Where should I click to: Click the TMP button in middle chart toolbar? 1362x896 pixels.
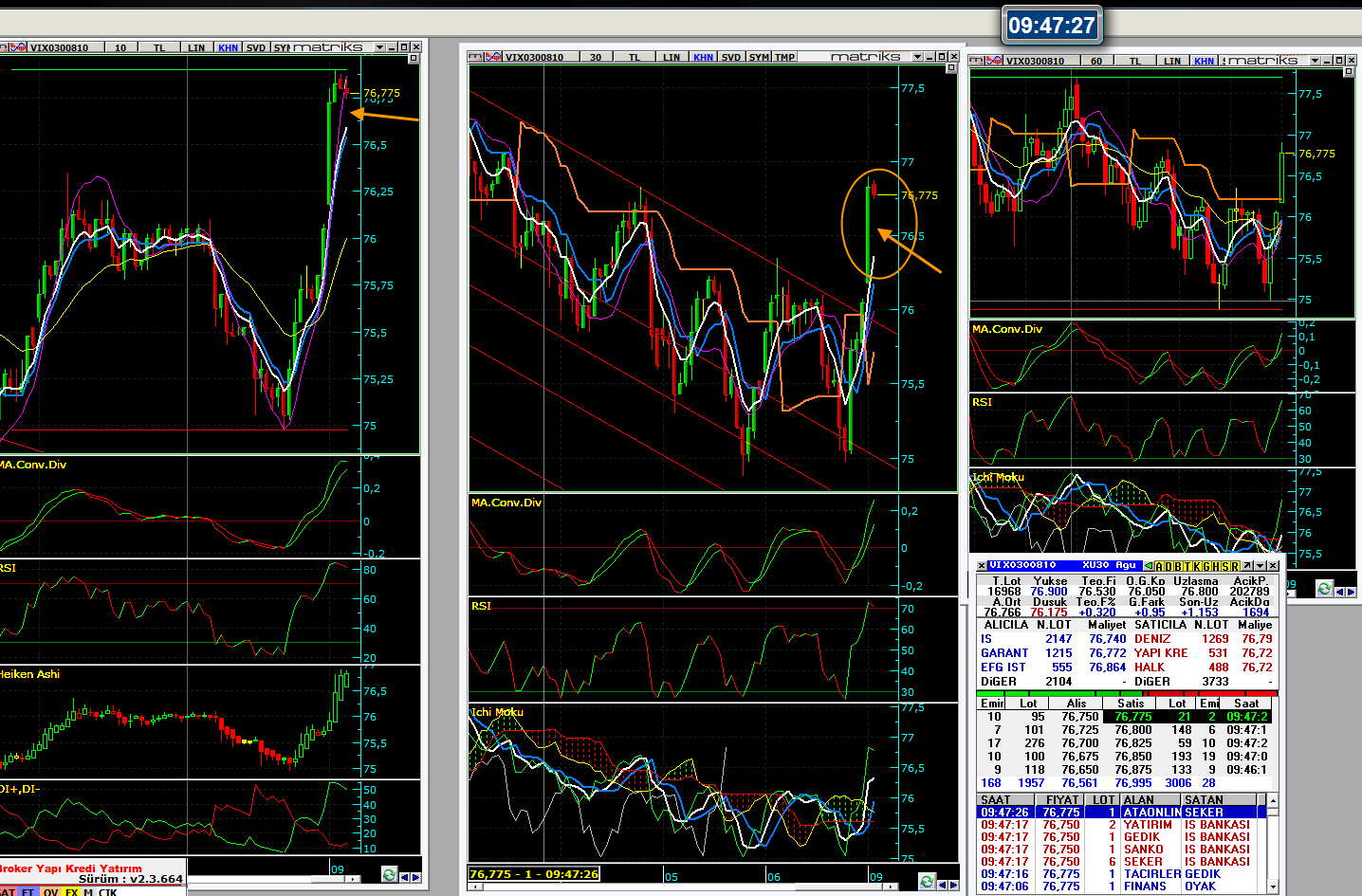pyautogui.click(x=784, y=57)
